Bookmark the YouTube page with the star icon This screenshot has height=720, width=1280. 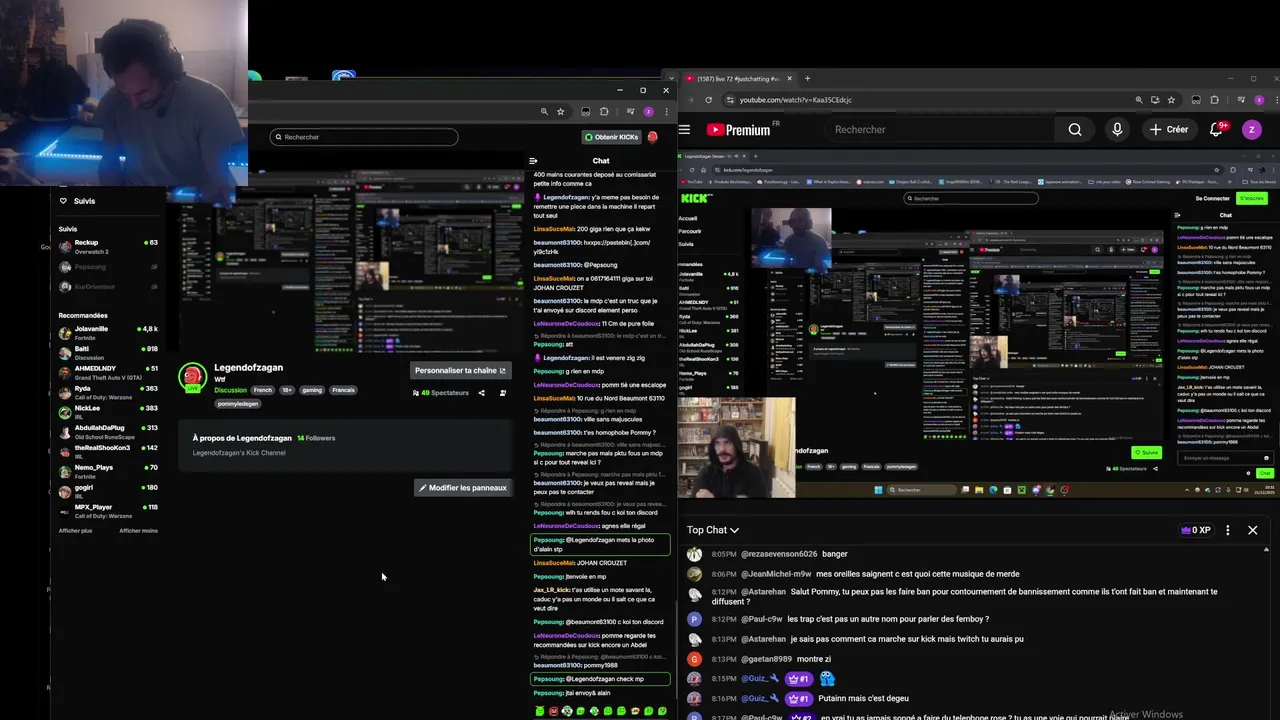click(1171, 100)
